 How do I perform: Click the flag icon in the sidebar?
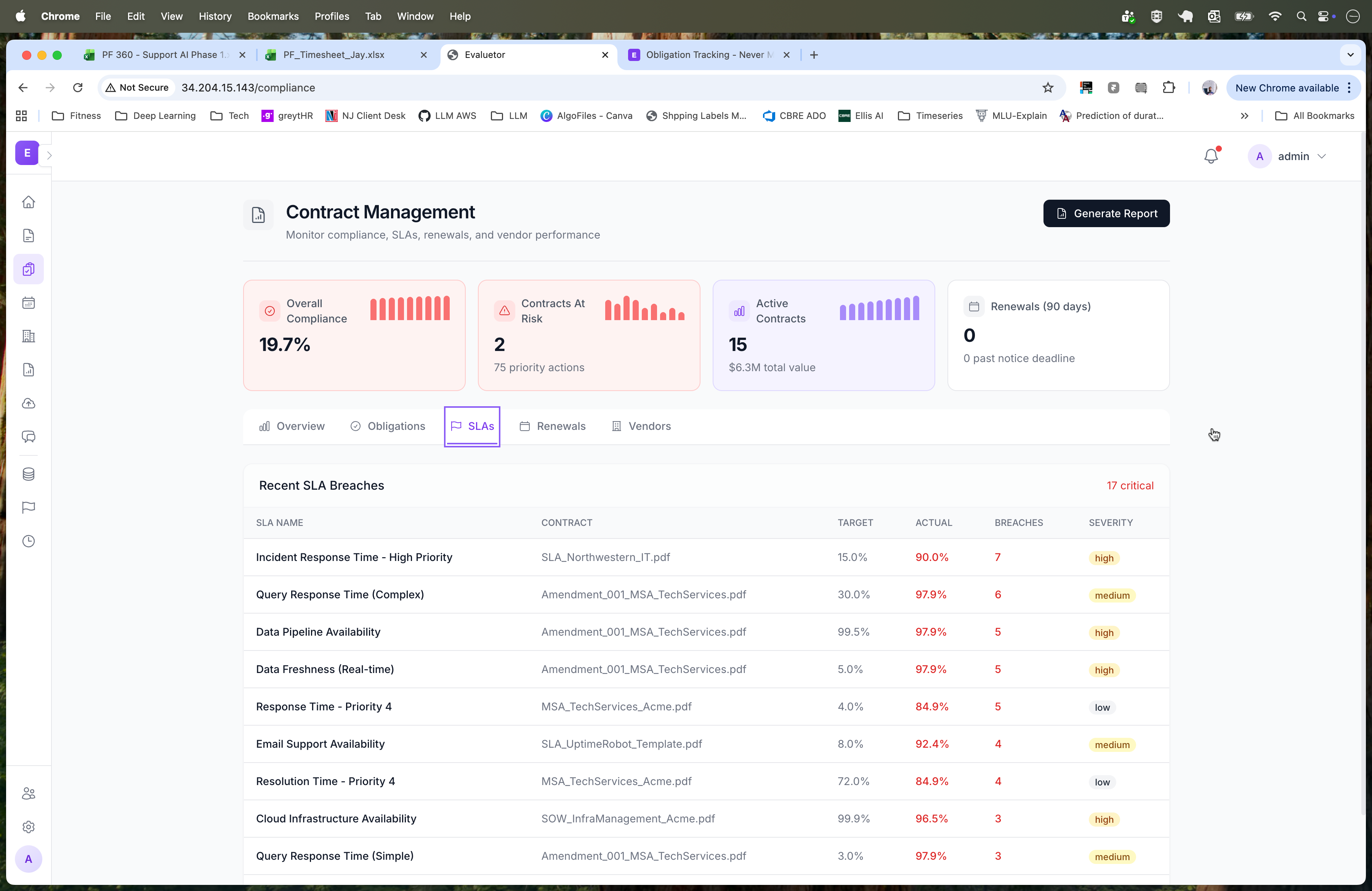click(x=28, y=507)
